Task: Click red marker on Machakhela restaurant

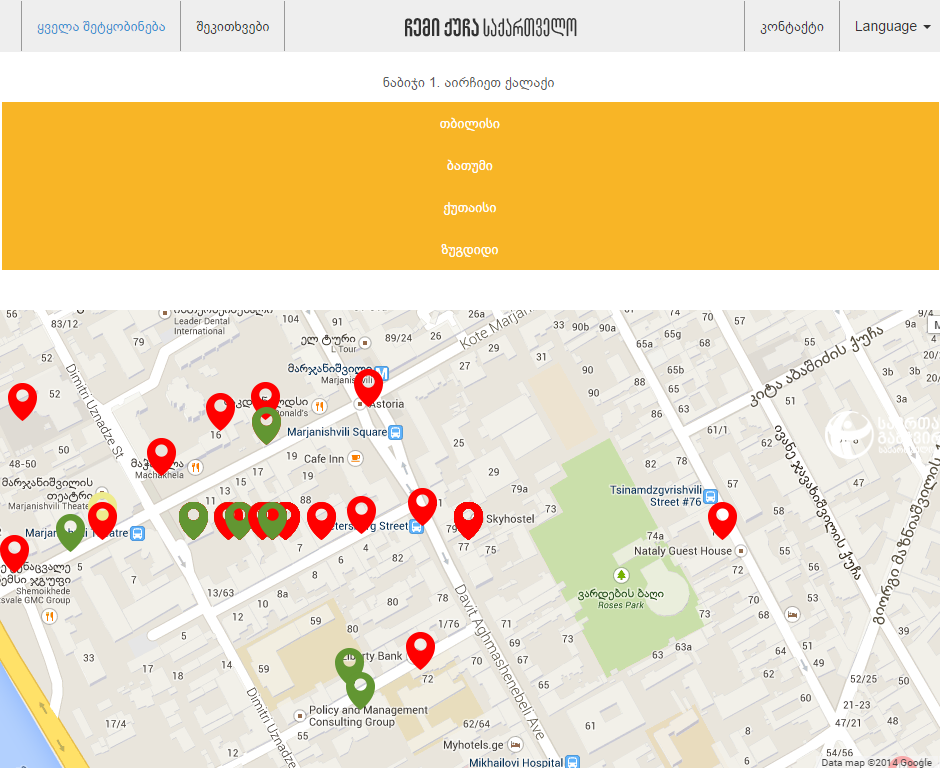Action: pyautogui.click(x=162, y=456)
